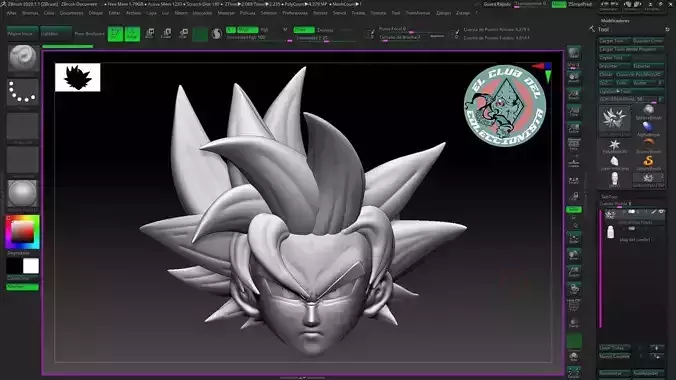Open the empty Texture slot
Viewport: 676px width, 380px height.
coord(22,160)
